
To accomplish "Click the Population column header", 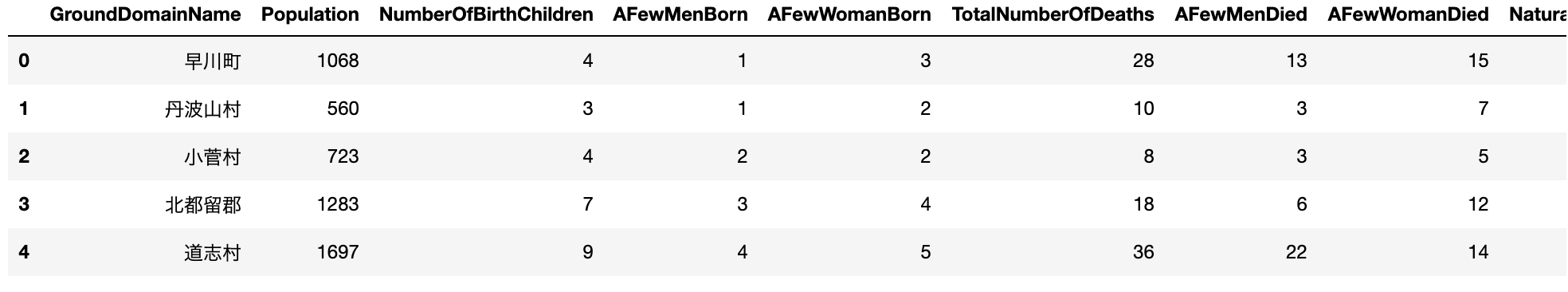I will 310,14.
